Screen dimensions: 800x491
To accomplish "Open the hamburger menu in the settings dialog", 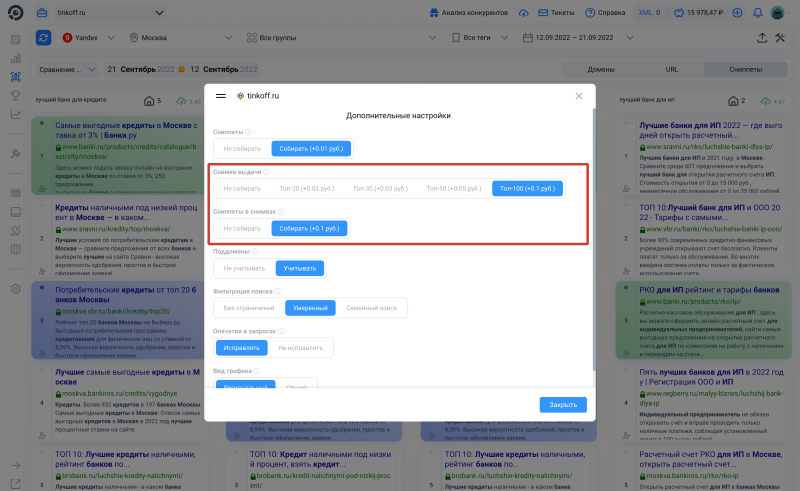I will pos(221,96).
